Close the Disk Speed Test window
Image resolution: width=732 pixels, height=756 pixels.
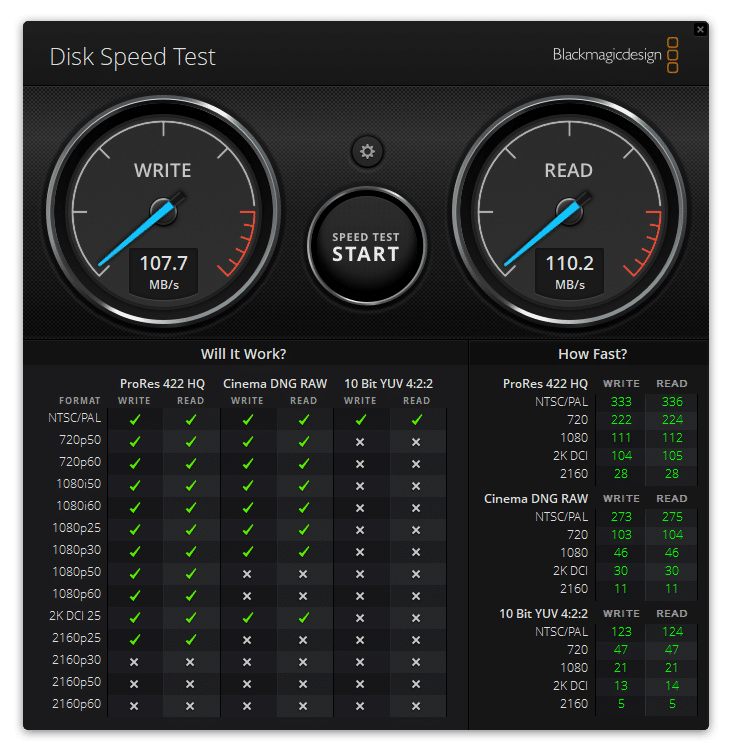tap(700, 30)
